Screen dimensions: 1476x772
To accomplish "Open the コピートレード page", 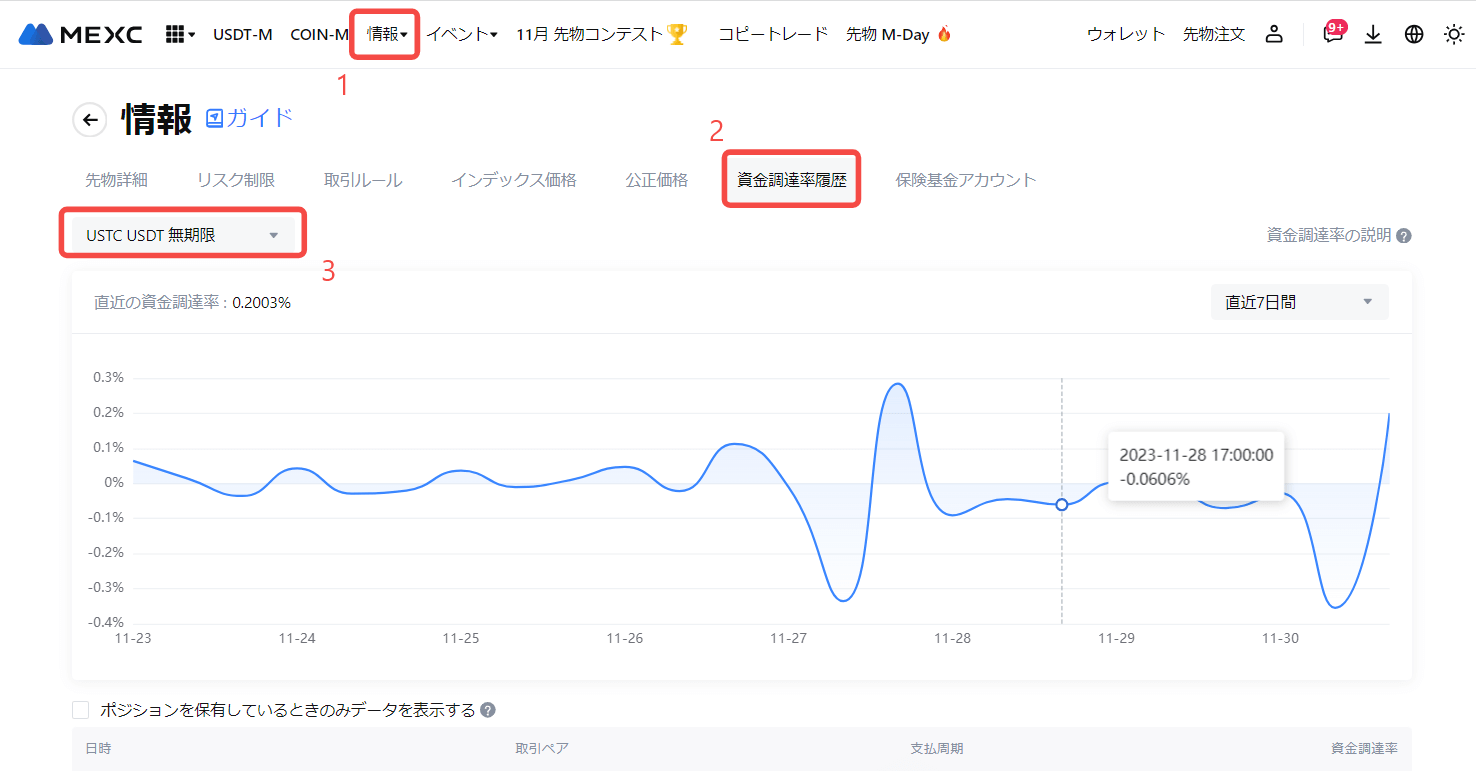I will pos(773,34).
